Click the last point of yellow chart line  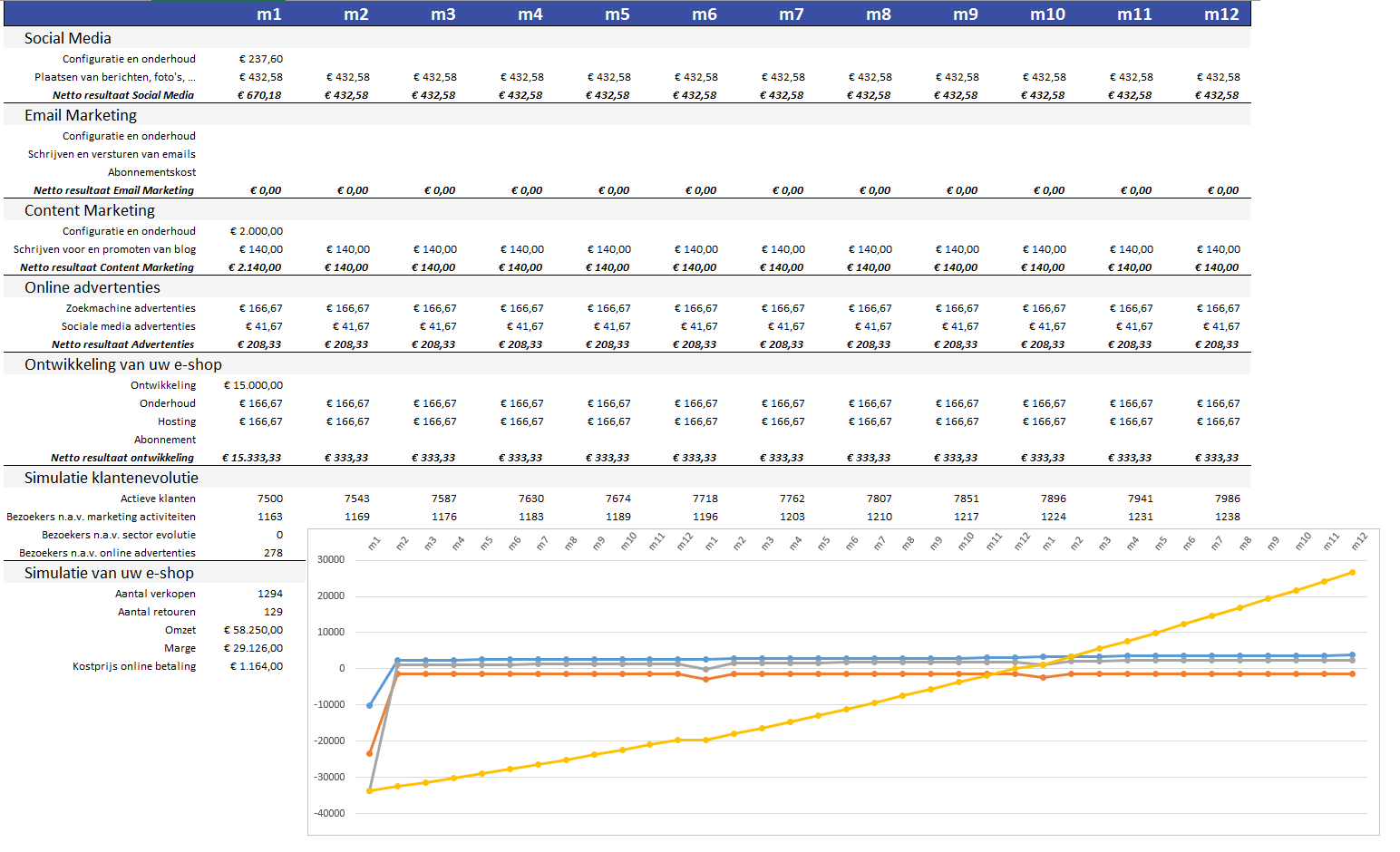click(x=1352, y=572)
